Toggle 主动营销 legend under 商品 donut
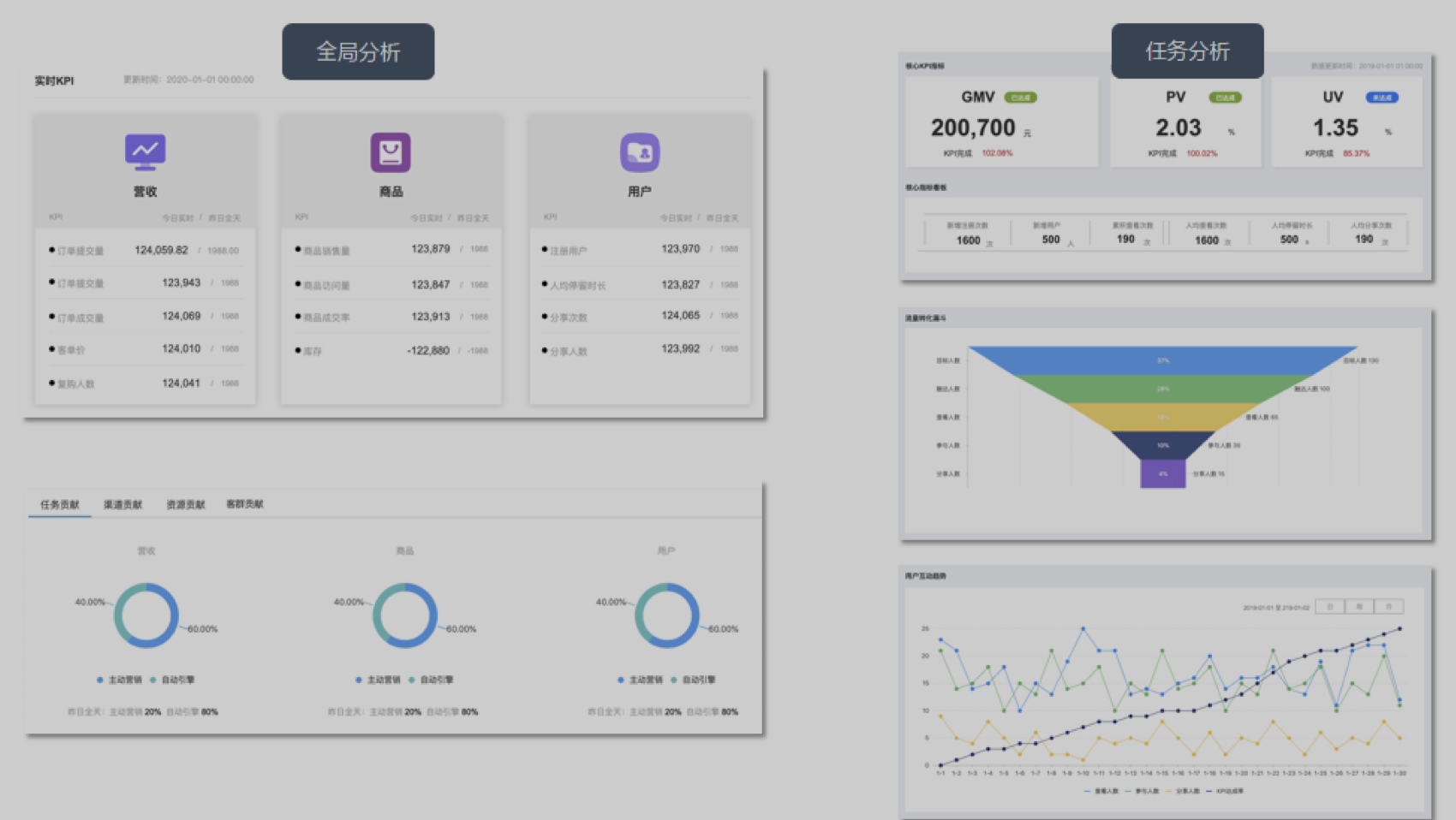The width and height of the screenshot is (1456, 820). click(x=379, y=680)
